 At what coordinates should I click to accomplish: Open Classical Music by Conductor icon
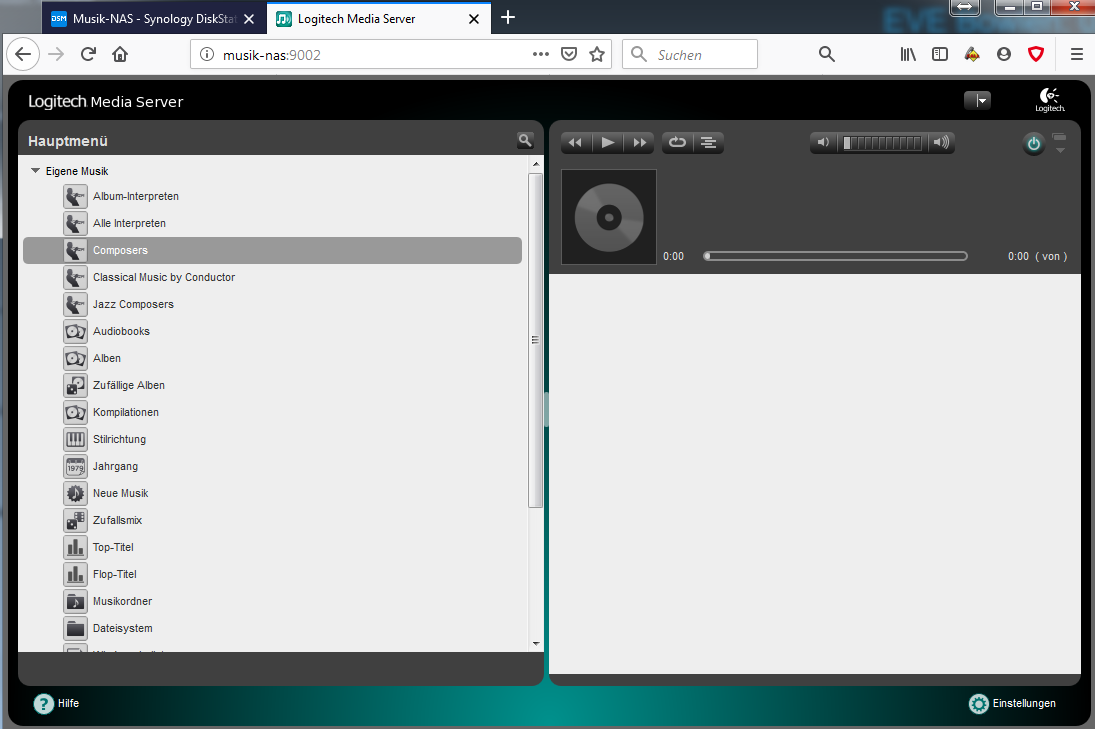coord(75,277)
